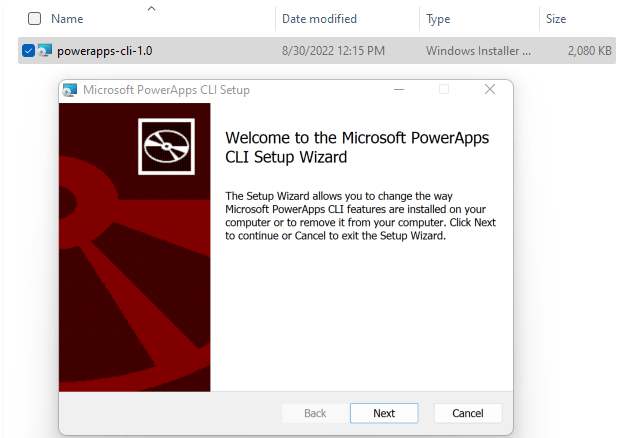Image resolution: width=619 pixels, height=438 pixels.
Task: Click the setup dialog's title bar icon
Action: click(71, 90)
